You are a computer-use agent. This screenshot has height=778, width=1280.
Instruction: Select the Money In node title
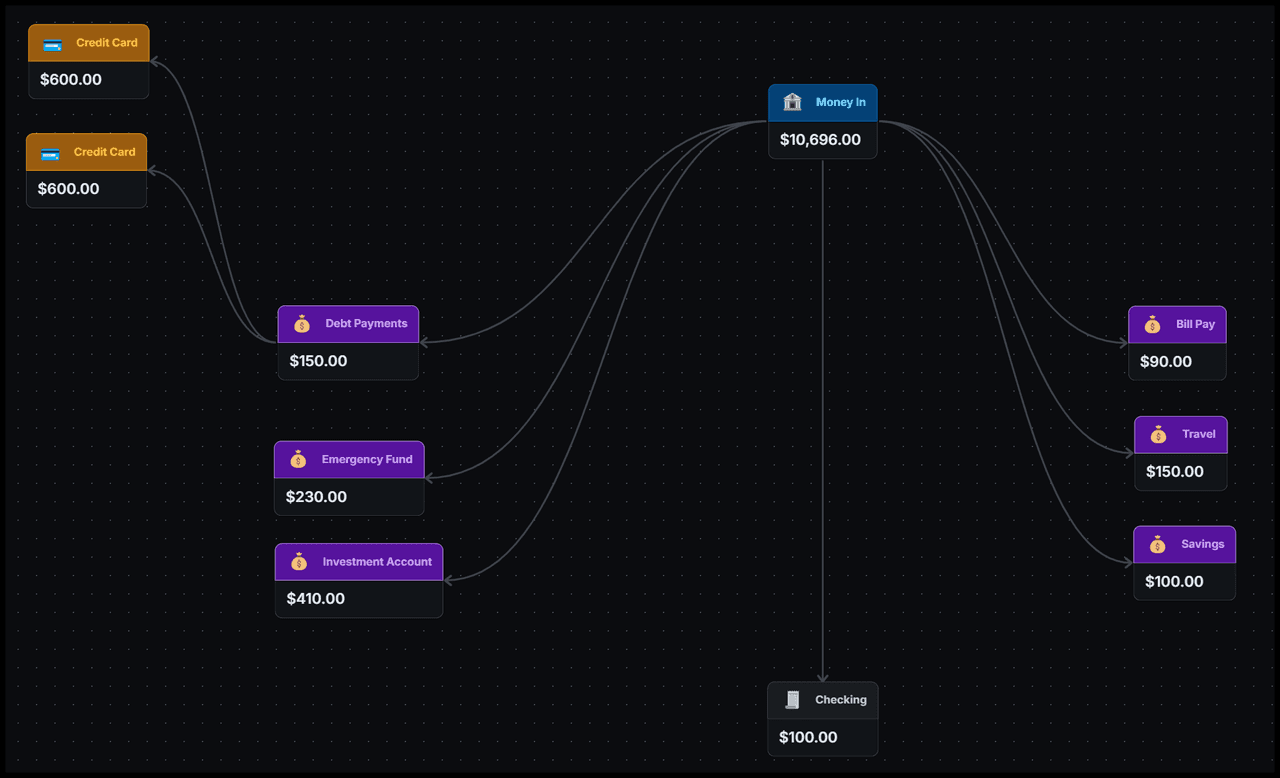(x=840, y=102)
